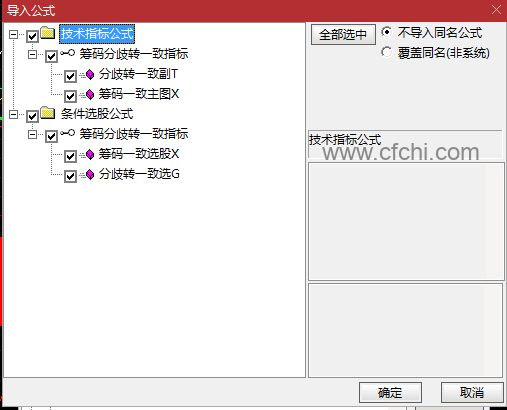This screenshot has width=507, height=410.
Task: Click the key icon of first 筹码分歧转一致指标 group
Action: pyautogui.click(x=68, y=53)
